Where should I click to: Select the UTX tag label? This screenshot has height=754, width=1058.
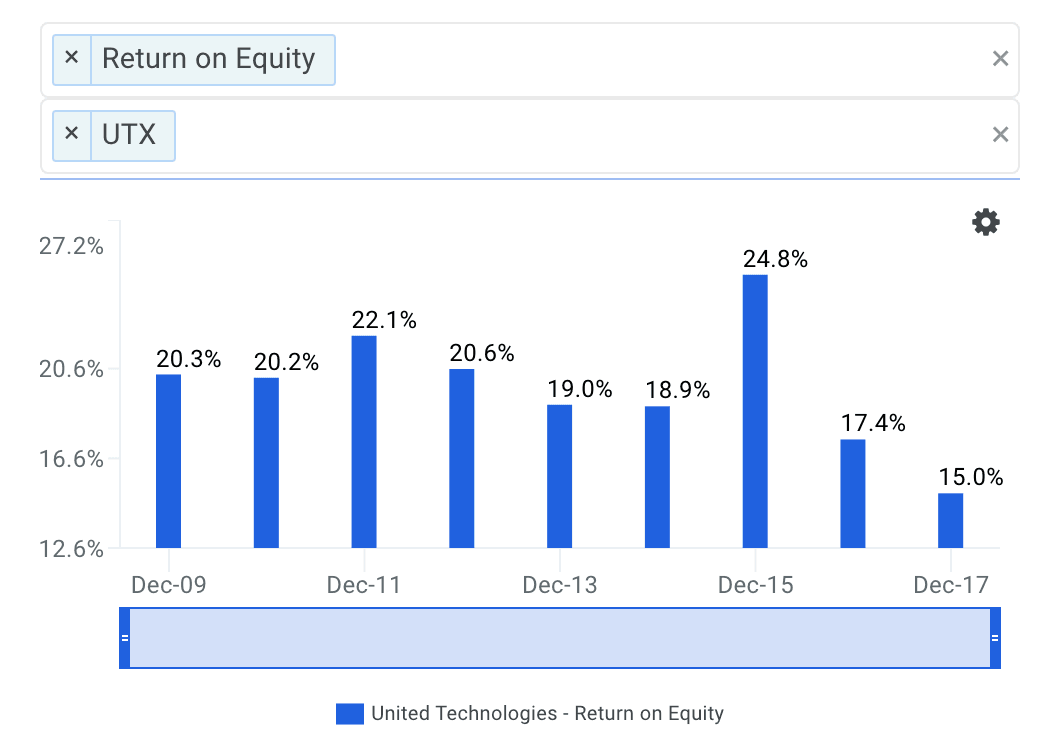130,135
